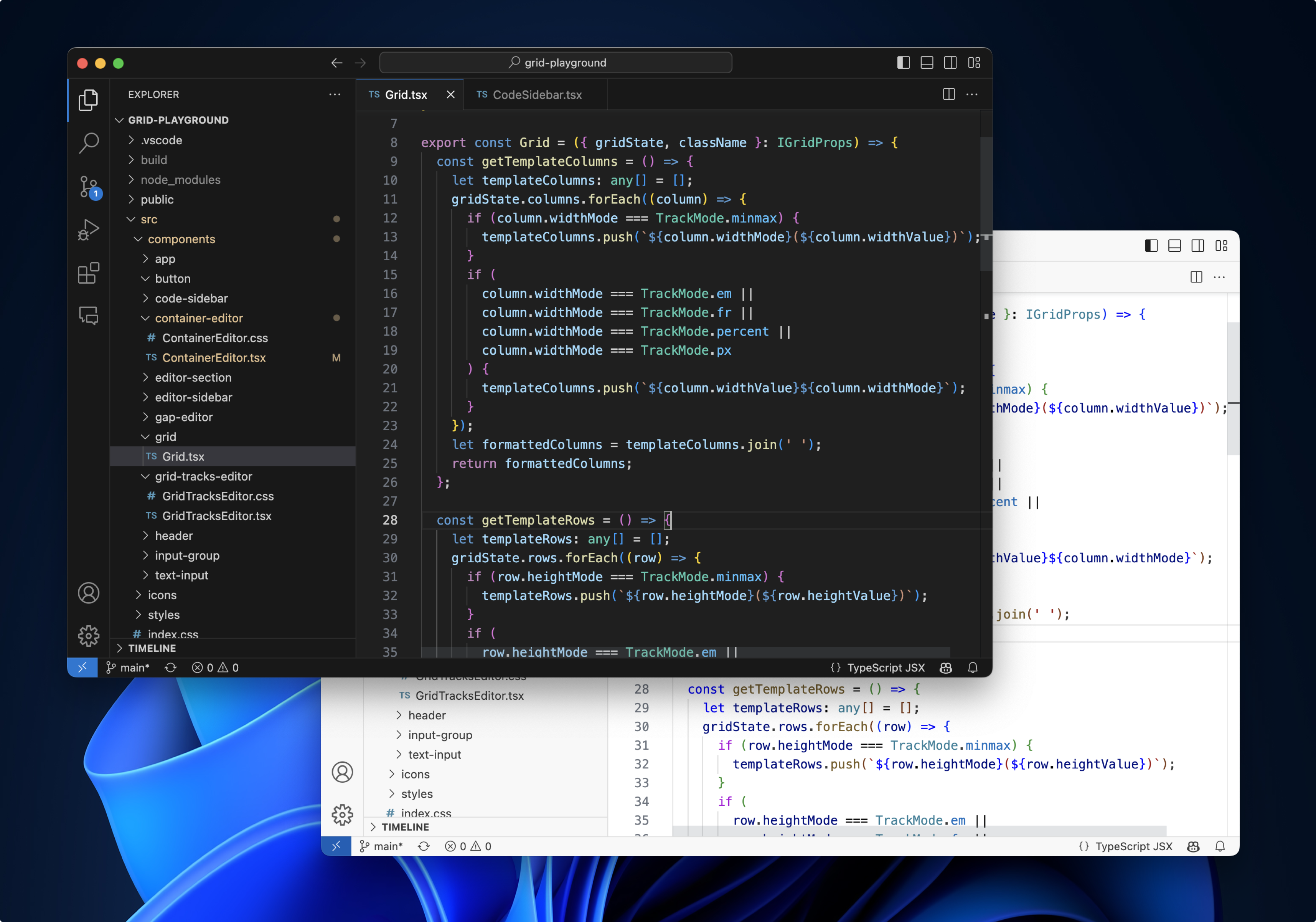The image size is (1316, 922).
Task: Open the CodeSidebar.tsx tab
Action: pos(538,94)
